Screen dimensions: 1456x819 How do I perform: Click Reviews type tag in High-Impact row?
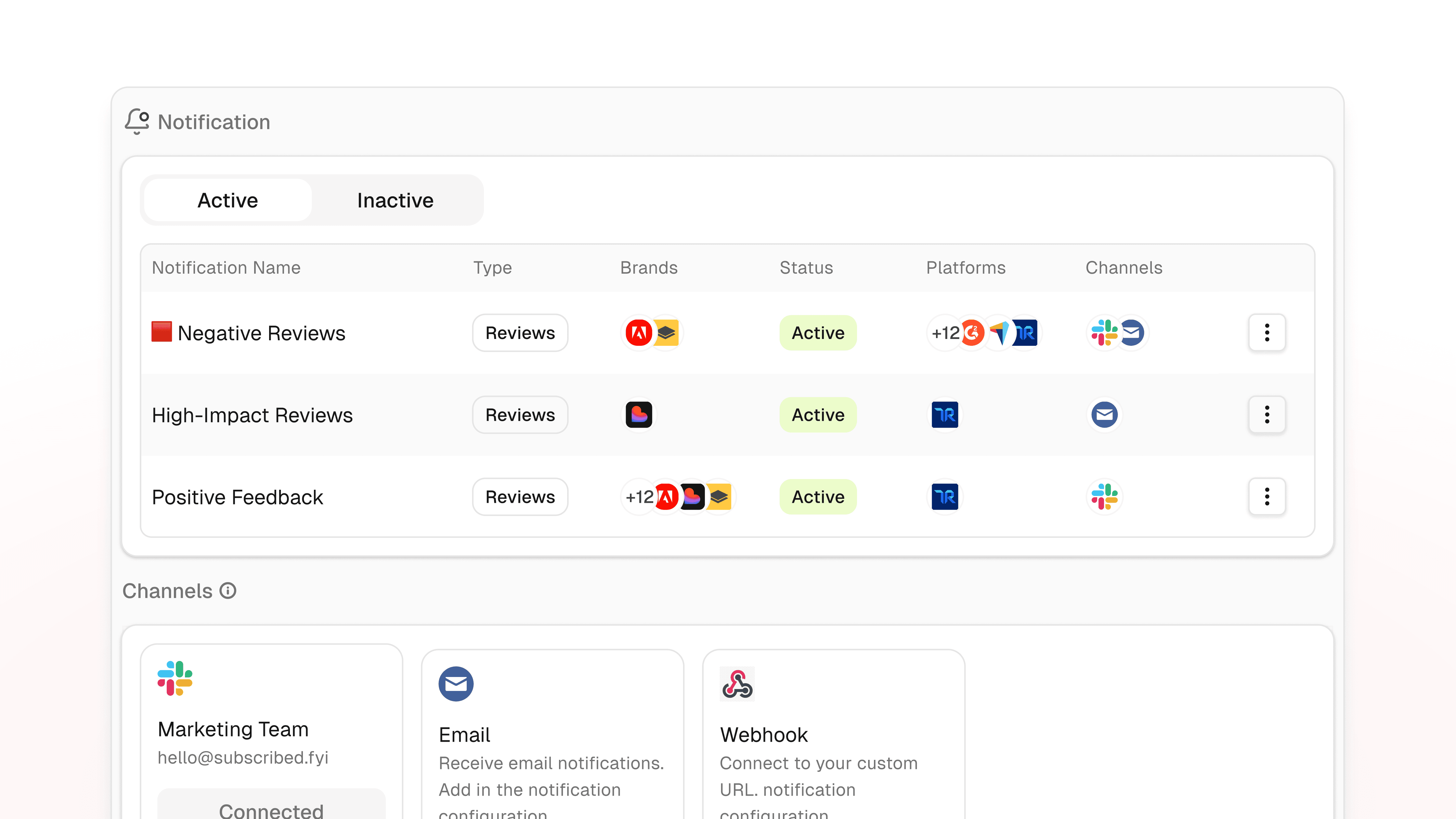click(520, 415)
